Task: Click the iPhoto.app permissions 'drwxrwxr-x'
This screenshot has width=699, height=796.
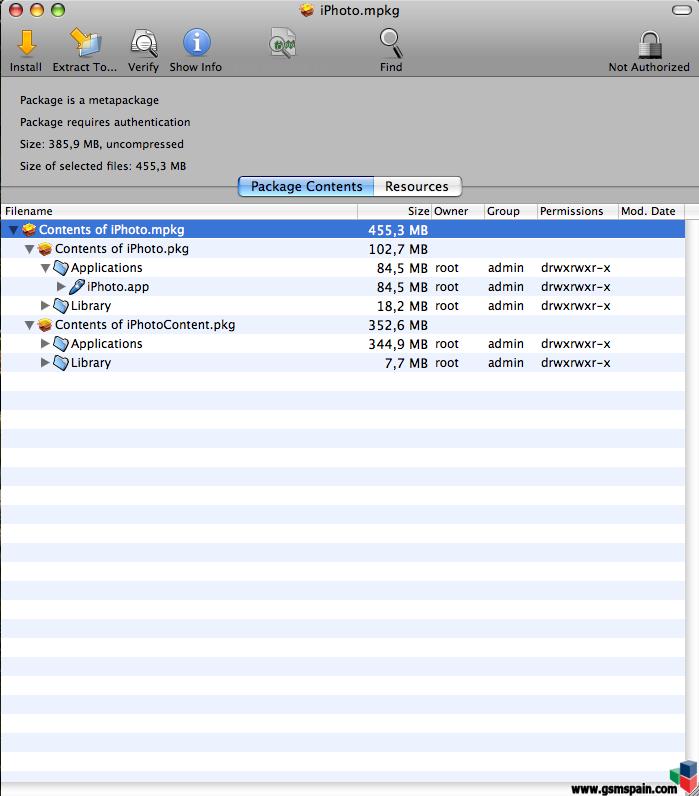Action: pyautogui.click(x=576, y=287)
